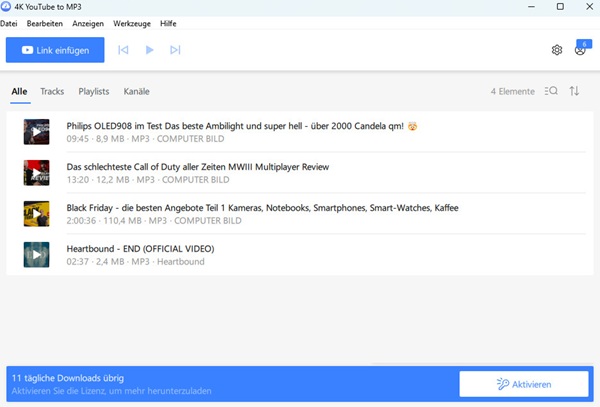This screenshot has height=407, width=600.
Task: Play the Philips OLED908 track thumbnail
Action: point(37,132)
